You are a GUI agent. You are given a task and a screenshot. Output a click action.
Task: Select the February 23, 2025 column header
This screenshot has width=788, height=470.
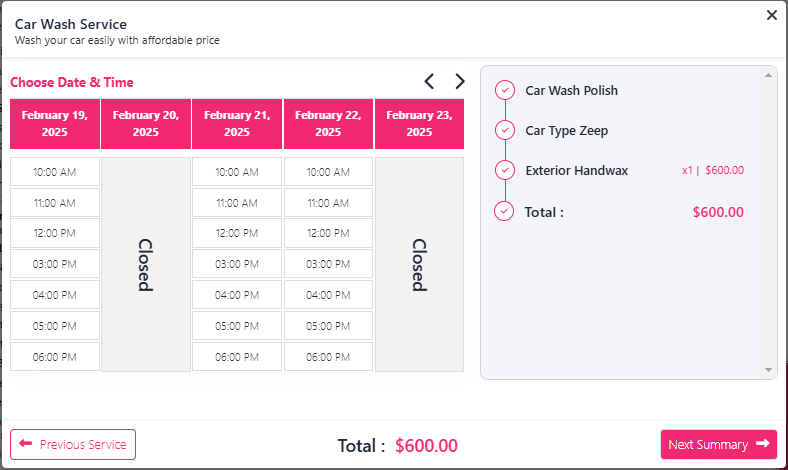coord(419,124)
